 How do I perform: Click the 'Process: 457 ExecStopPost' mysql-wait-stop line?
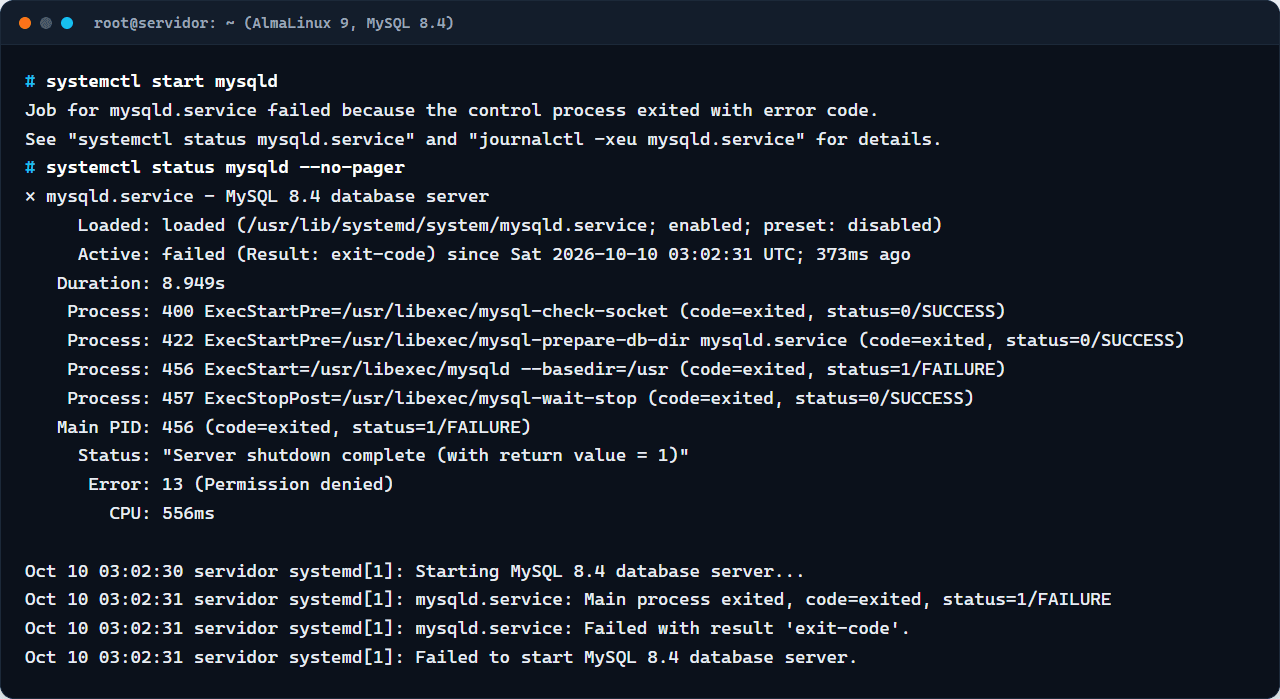pos(520,399)
